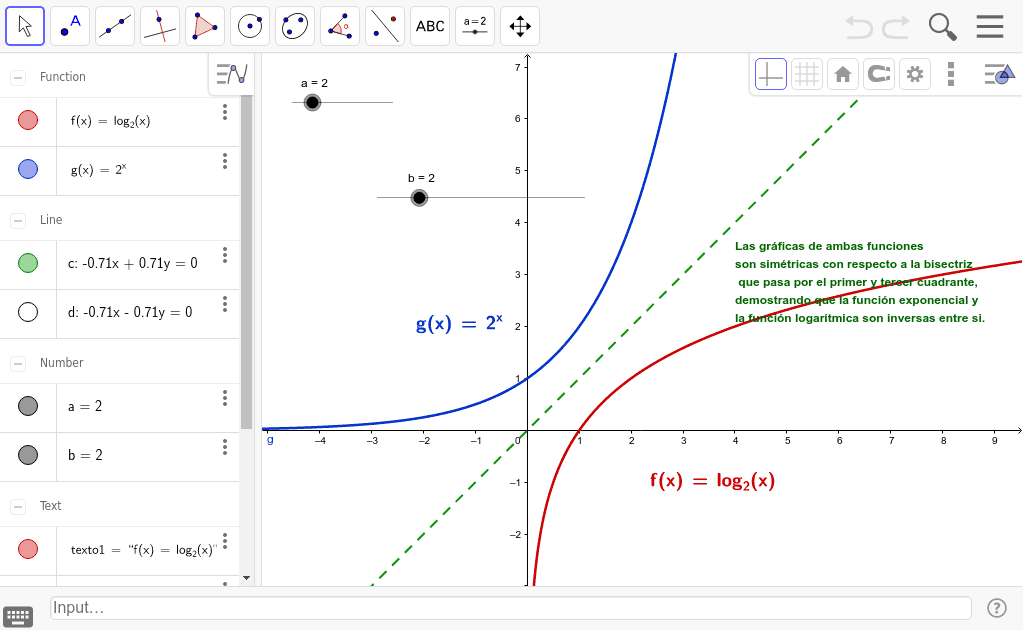Collapse the Text group

point(18,507)
